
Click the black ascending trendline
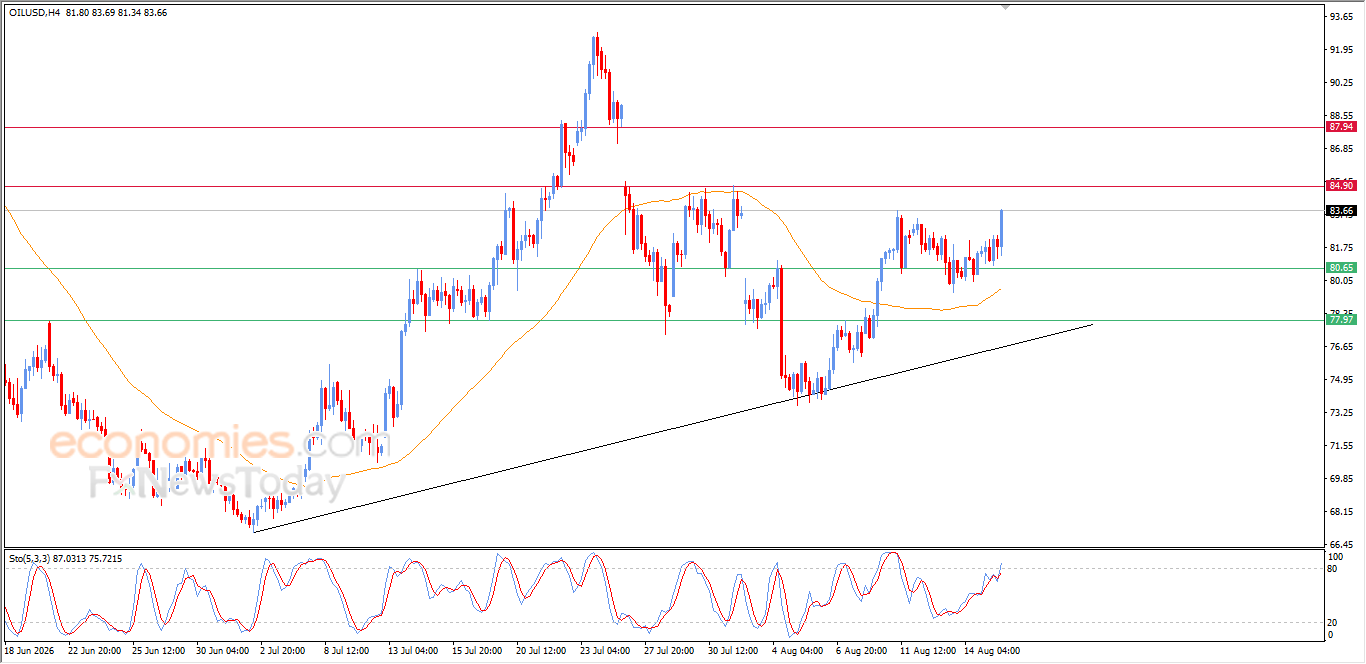click(x=672, y=427)
